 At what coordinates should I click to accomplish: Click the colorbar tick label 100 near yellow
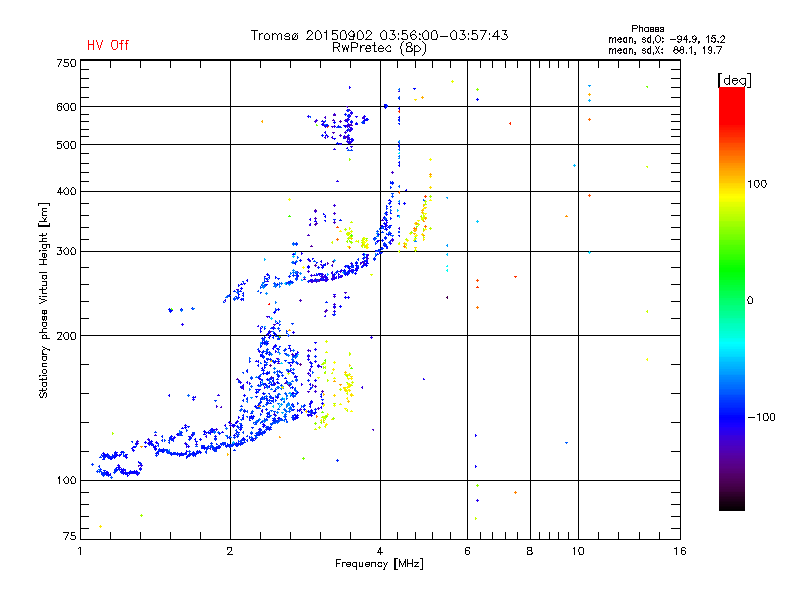(x=757, y=184)
